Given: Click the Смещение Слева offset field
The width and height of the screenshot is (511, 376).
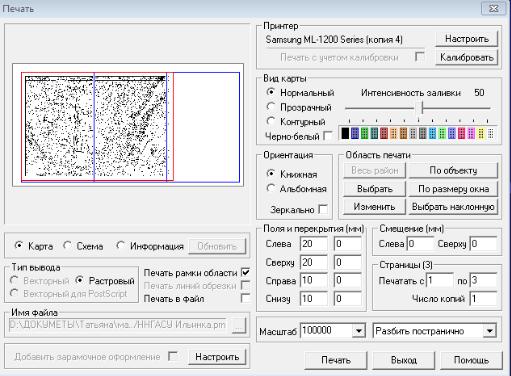Looking at the screenshot, I should tap(420, 244).
